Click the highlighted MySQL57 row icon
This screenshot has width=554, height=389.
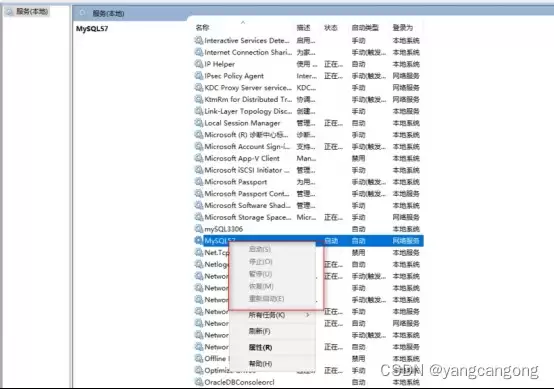[199, 241]
